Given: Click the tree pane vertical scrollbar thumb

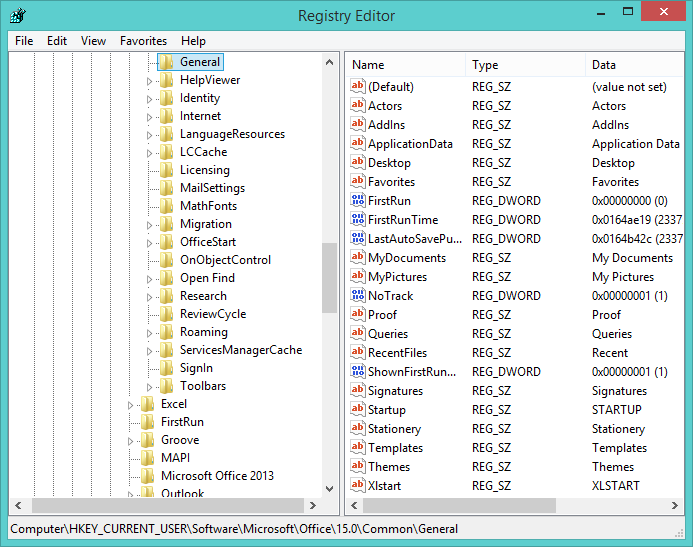Looking at the screenshot, I should [330, 277].
